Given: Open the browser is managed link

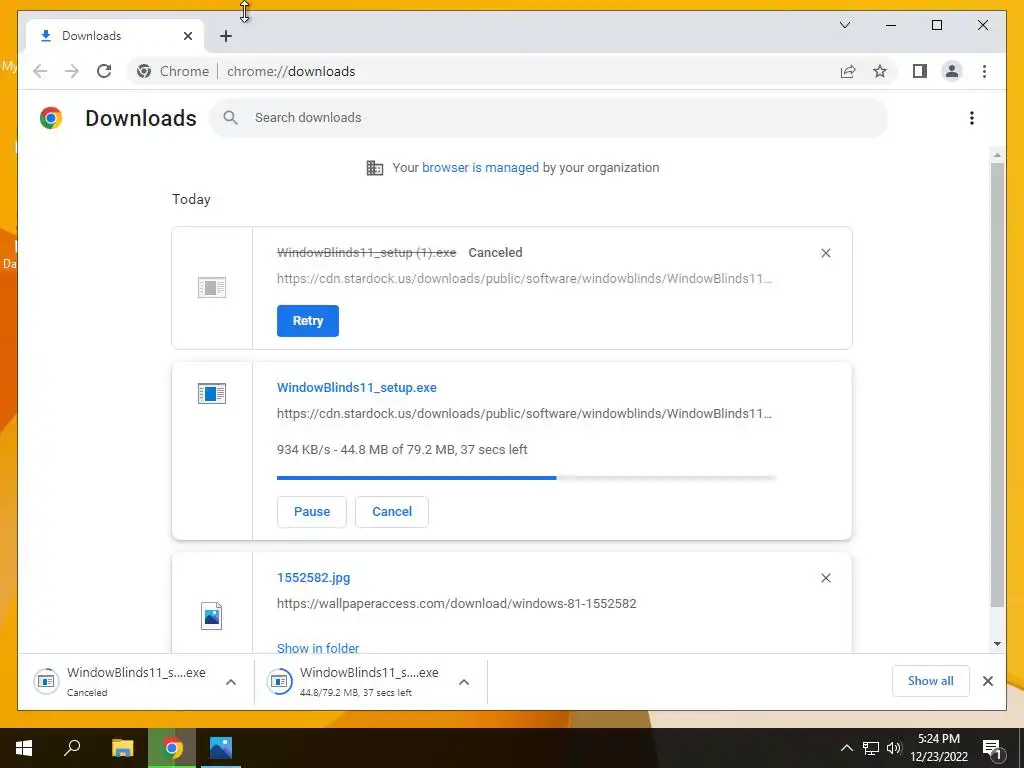Looking at the screenshot, I should [x=480, y=167].
